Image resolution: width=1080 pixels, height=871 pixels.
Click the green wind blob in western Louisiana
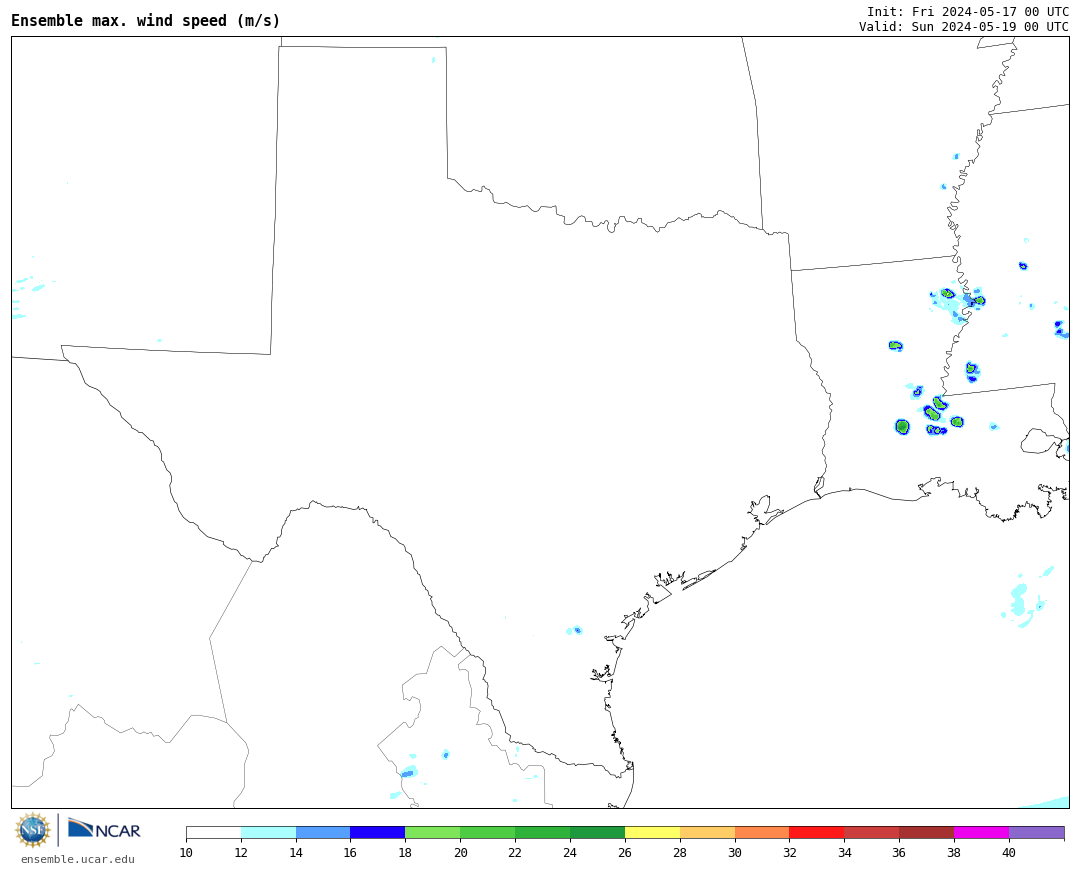(x=902, y=427)
